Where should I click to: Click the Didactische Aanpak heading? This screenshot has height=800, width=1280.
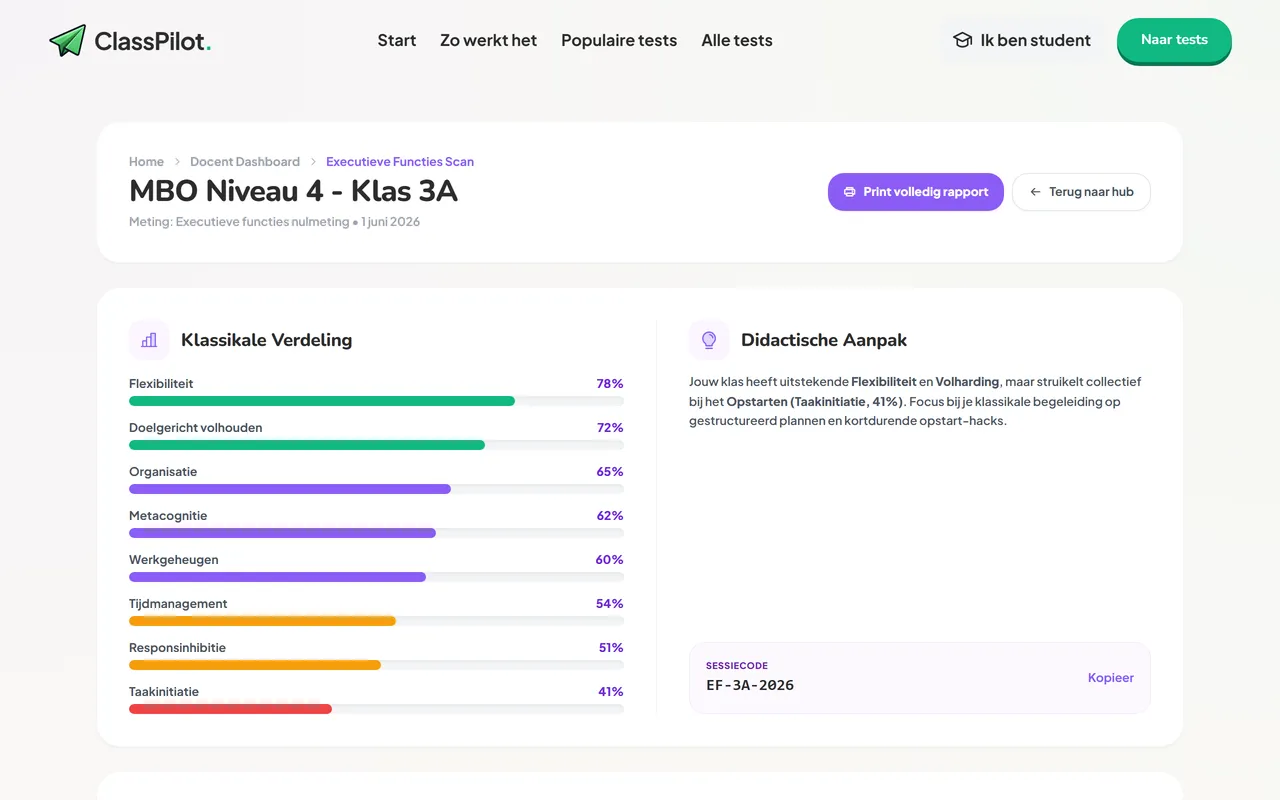pyautogui.click(x=824, y=340)
